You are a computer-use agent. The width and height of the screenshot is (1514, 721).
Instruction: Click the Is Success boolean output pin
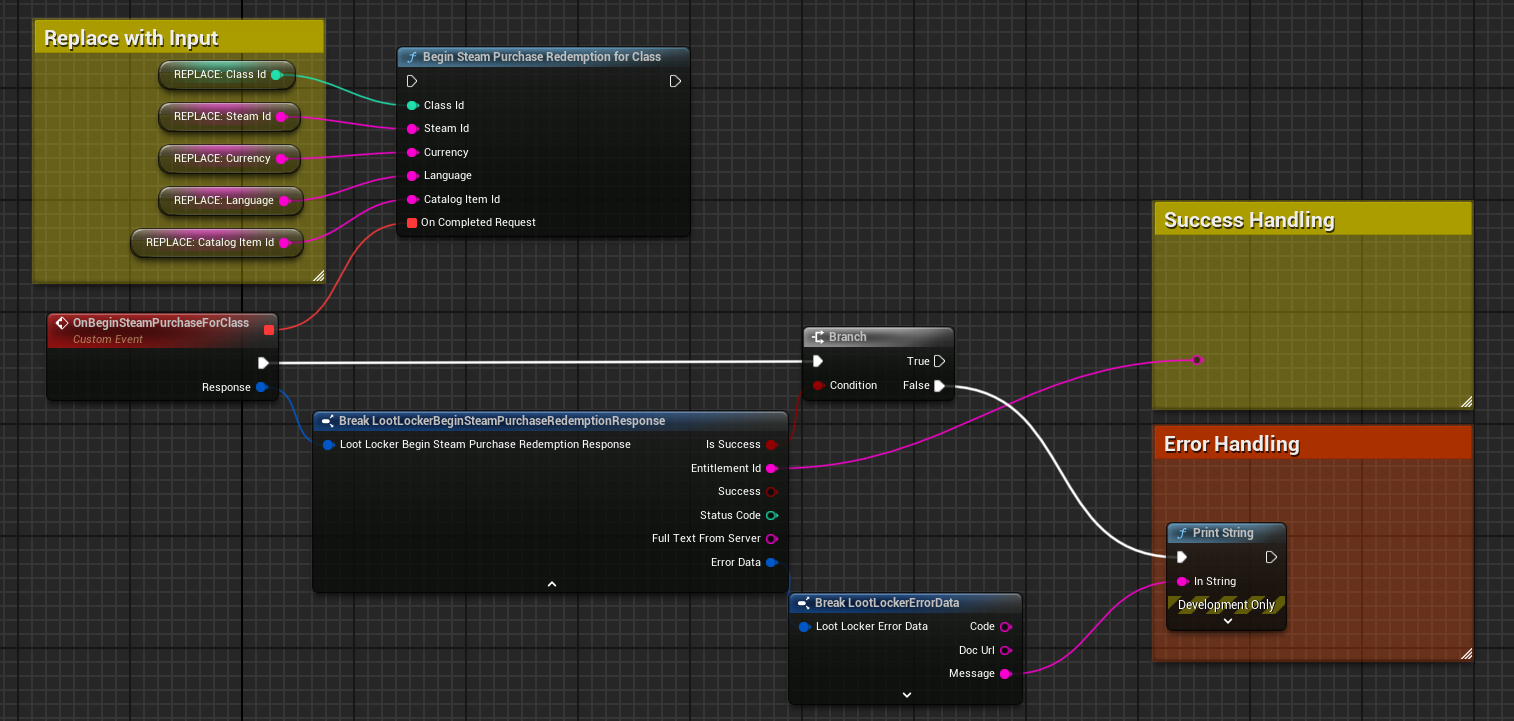click(771, 444)
